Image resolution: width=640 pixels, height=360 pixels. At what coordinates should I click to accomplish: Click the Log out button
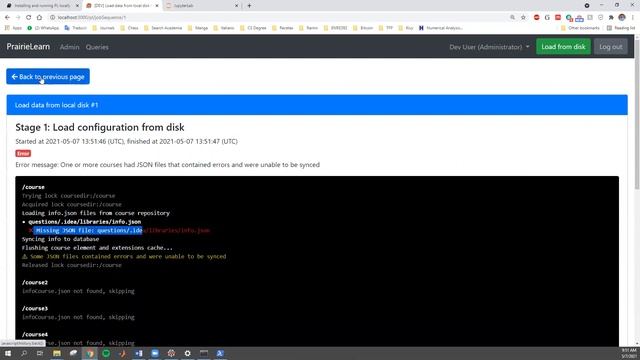[x=611, y=47]
